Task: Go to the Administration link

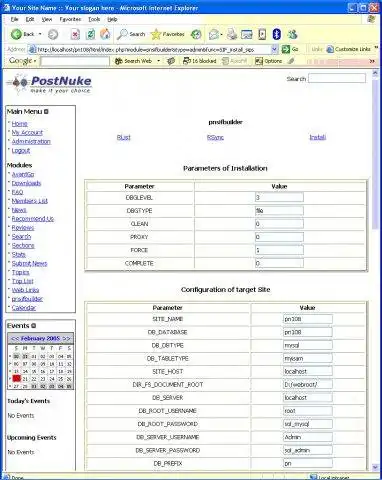Action: 31,141
